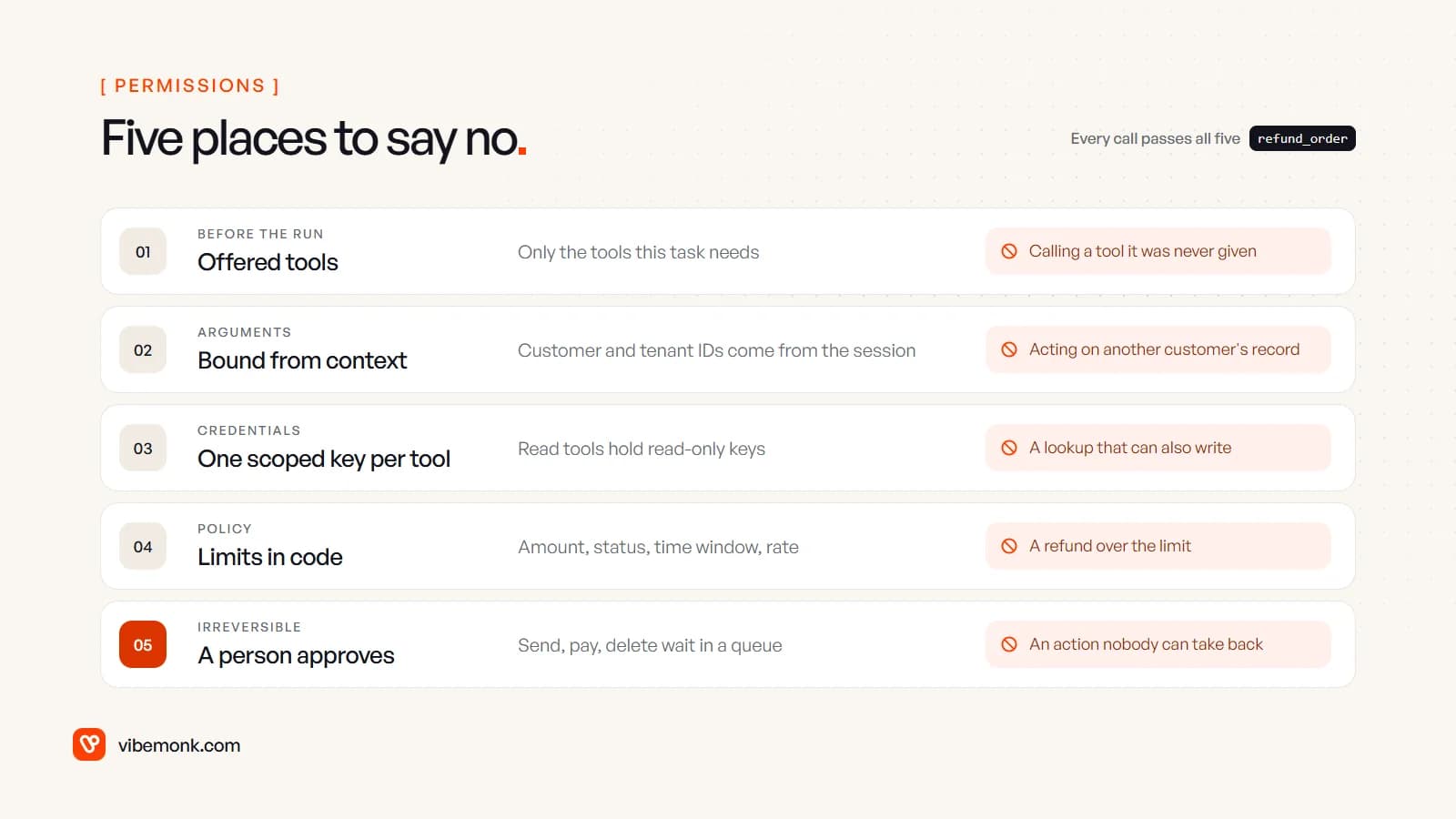
Task: Select the 03 step number badge
Action: (143, 448)
